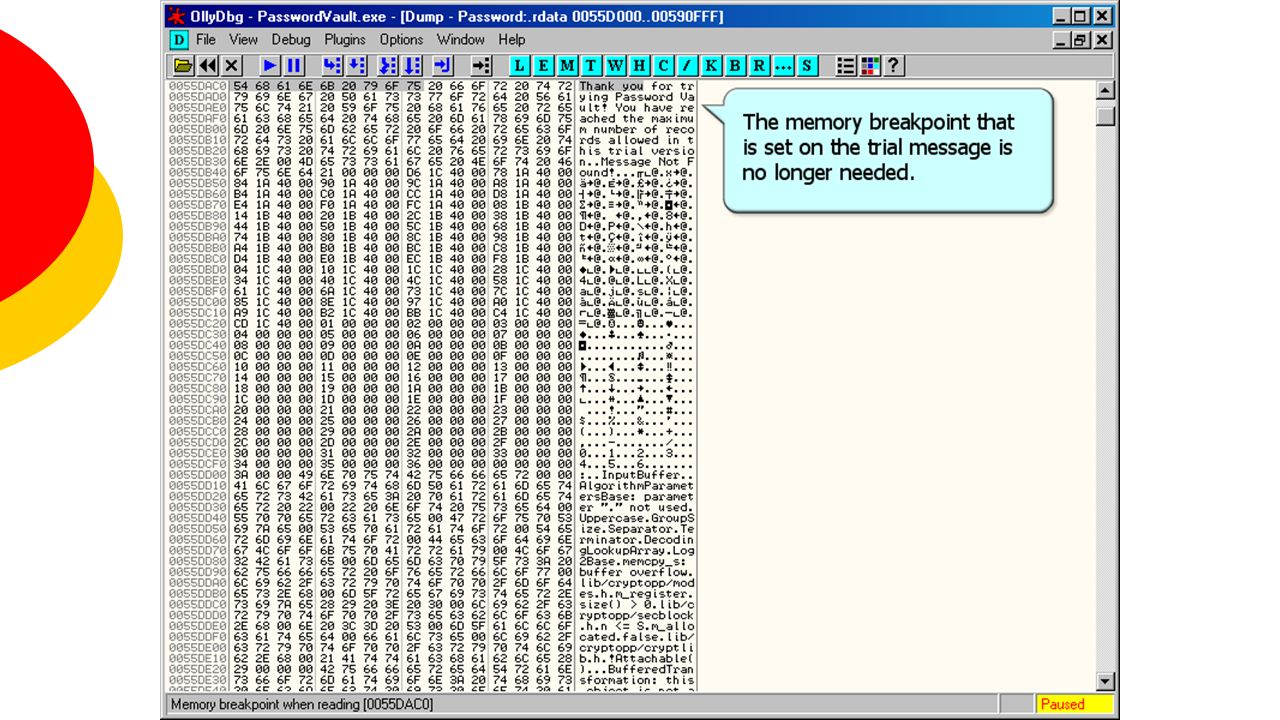
Task: Click the OllyDbg icon in the title bar
Action: [176, 16]
